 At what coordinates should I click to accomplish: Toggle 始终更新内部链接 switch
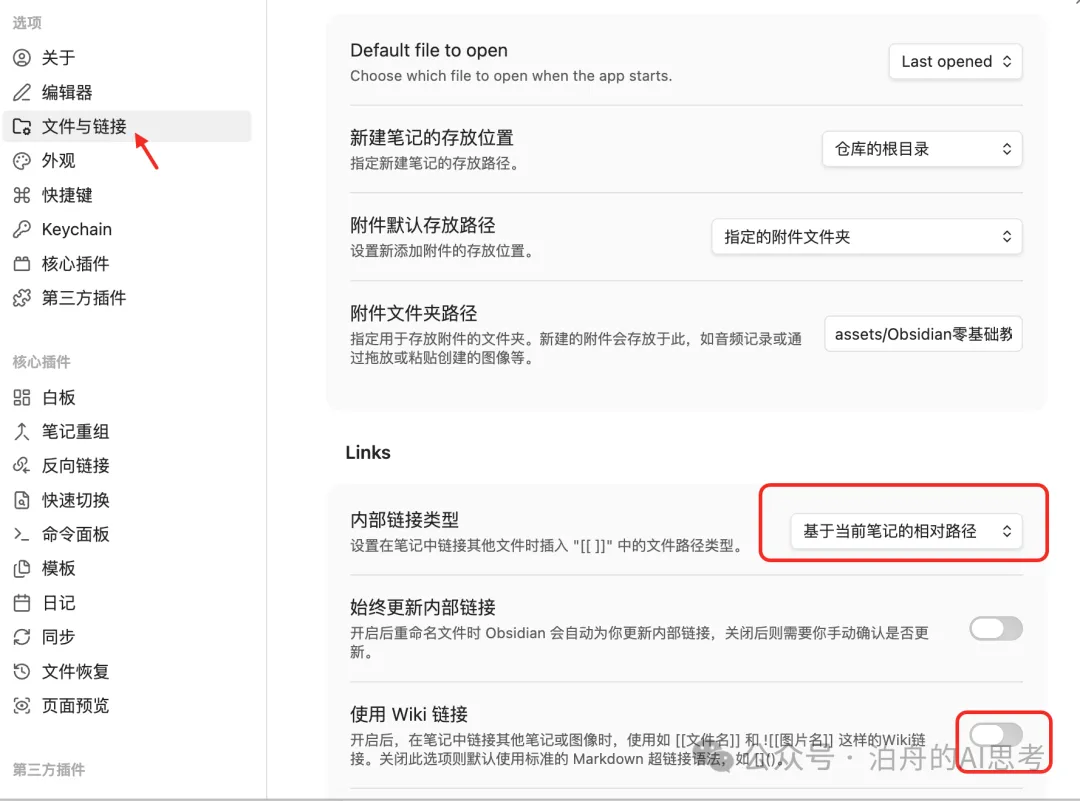996,629
